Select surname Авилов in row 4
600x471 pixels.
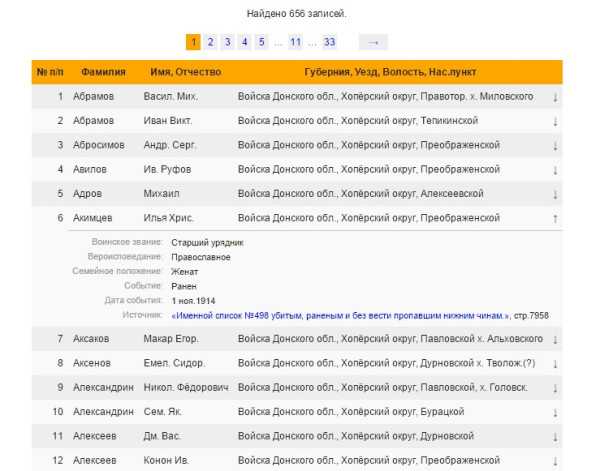(90, 169)
